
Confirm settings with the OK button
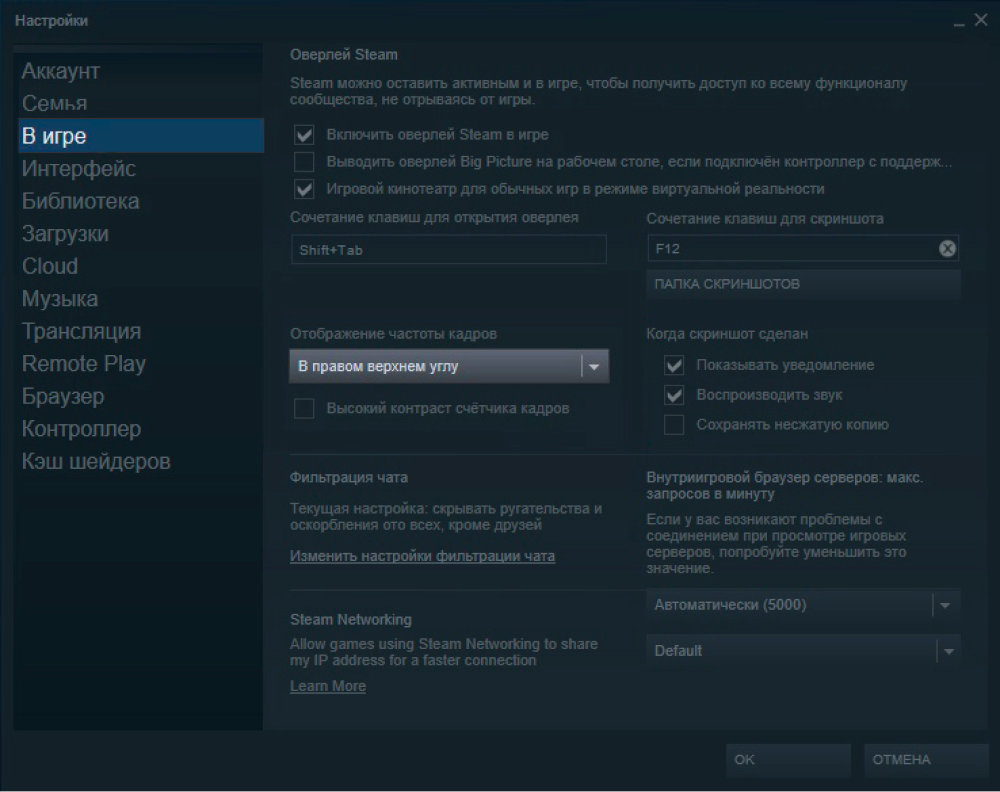point(788,760)
